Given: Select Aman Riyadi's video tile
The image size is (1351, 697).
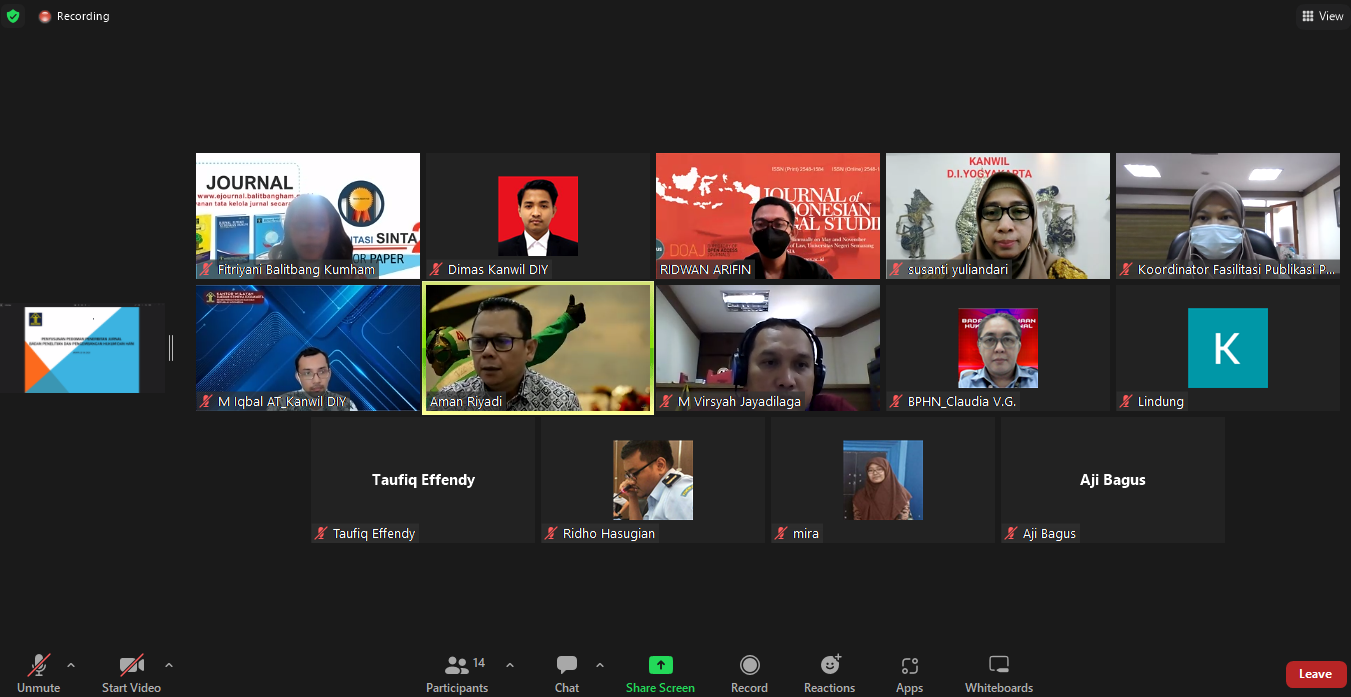Looking at the screenshot, I should (x=538, y=348).
